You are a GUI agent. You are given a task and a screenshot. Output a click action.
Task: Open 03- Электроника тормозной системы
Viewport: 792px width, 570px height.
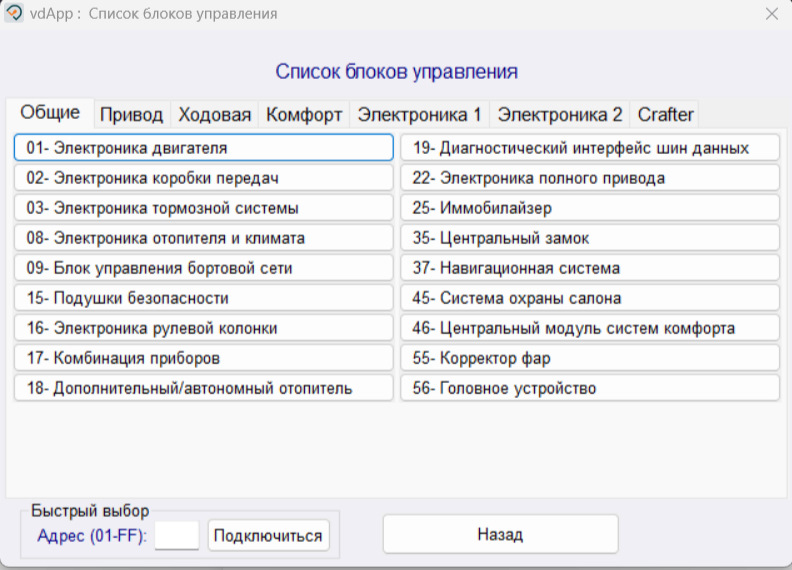point(204,208)
